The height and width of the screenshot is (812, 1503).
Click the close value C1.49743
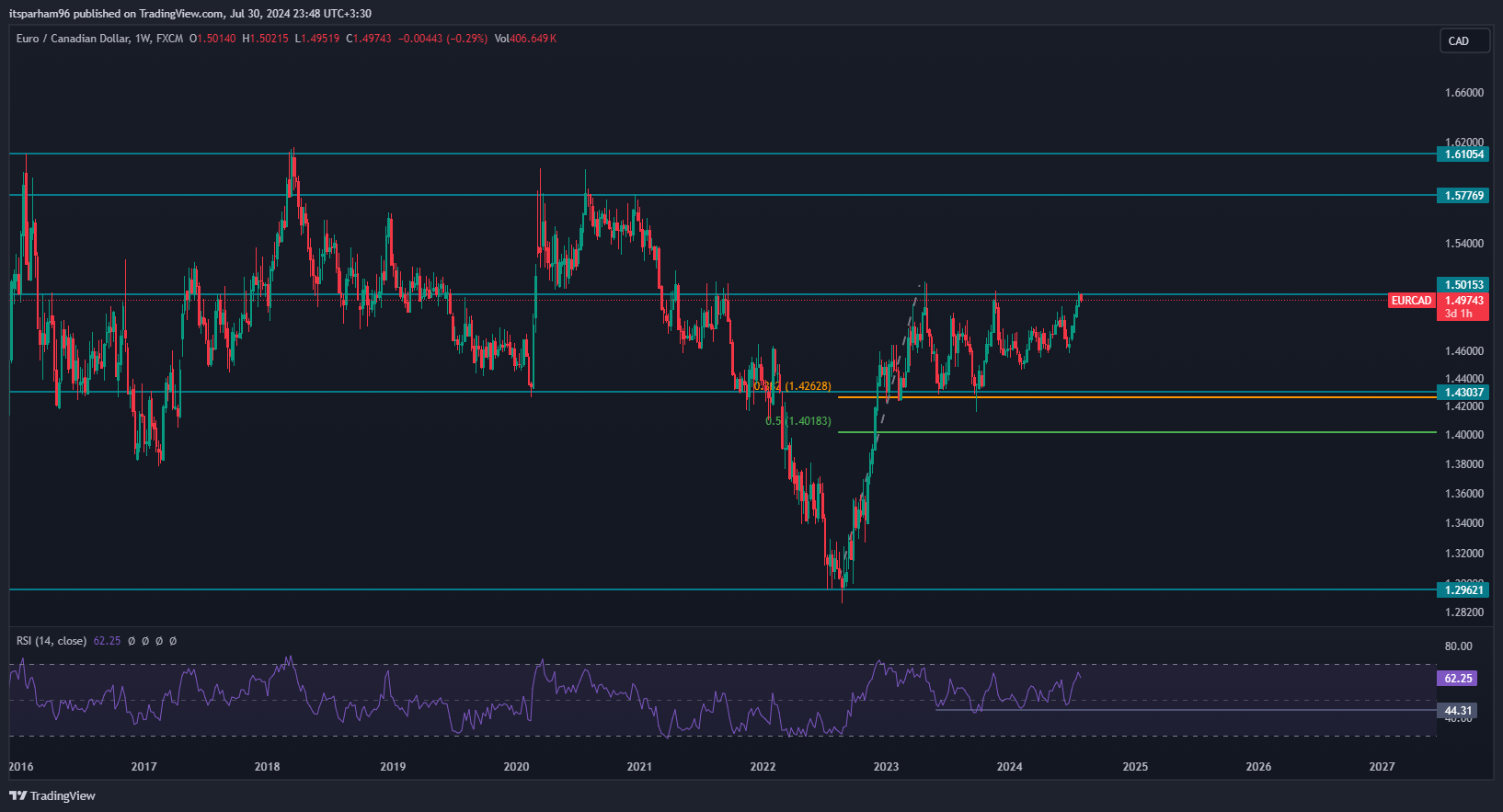click(x=369, y=39)
